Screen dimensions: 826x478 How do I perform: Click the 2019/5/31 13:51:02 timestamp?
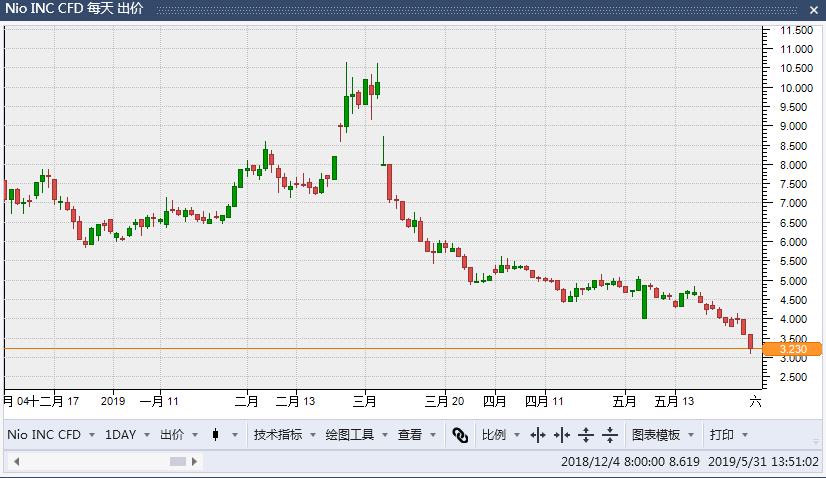click(763, 462)
